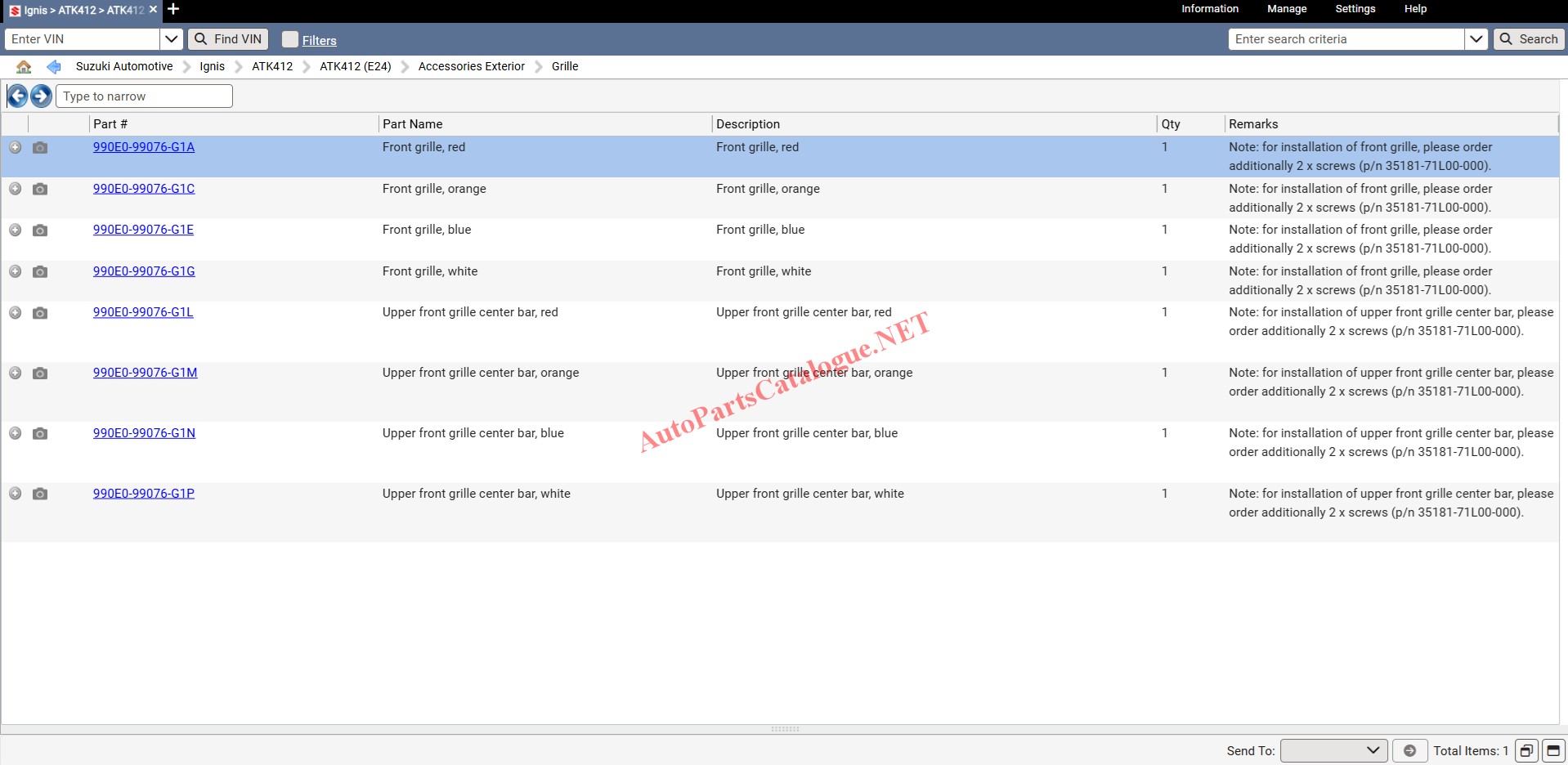Image resolution: width=1568 pixels, height=765 pixels.
Task: Click the blue back arrow in breadcrumb
Action: (54, 67)
